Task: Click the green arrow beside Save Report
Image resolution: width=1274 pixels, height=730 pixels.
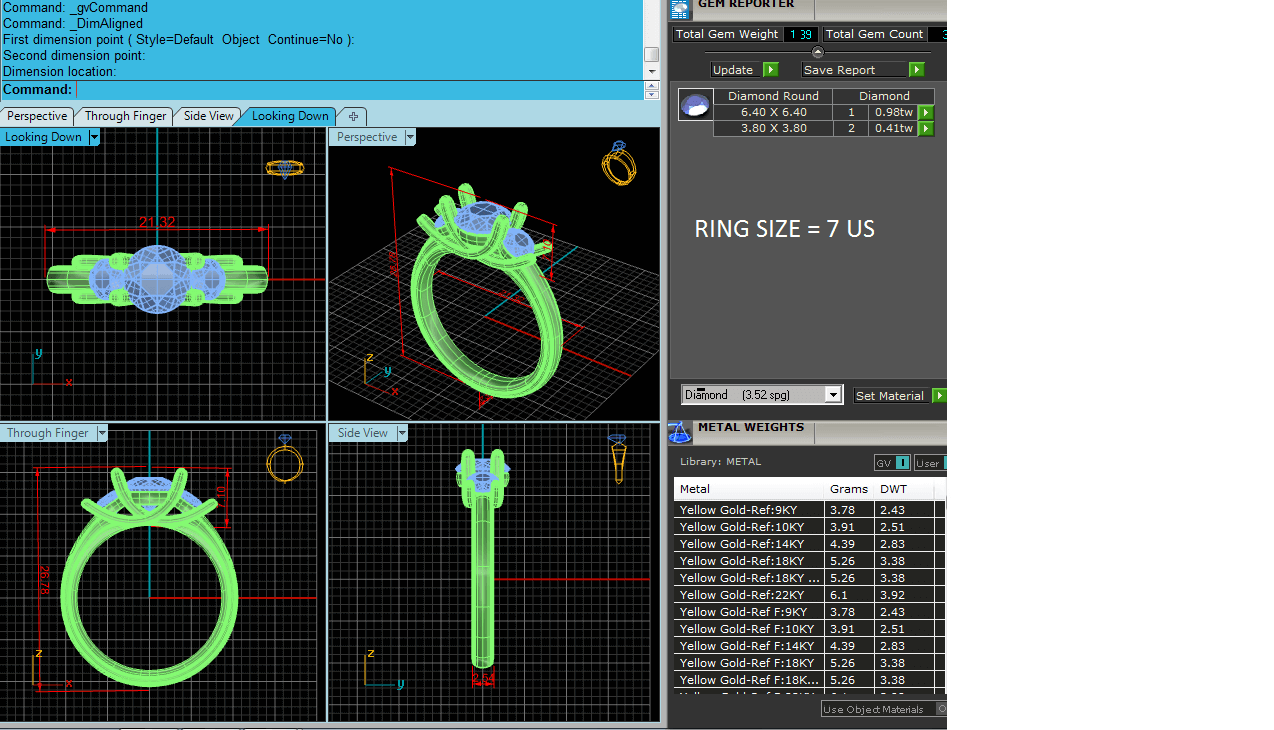Action: (916, 70)
